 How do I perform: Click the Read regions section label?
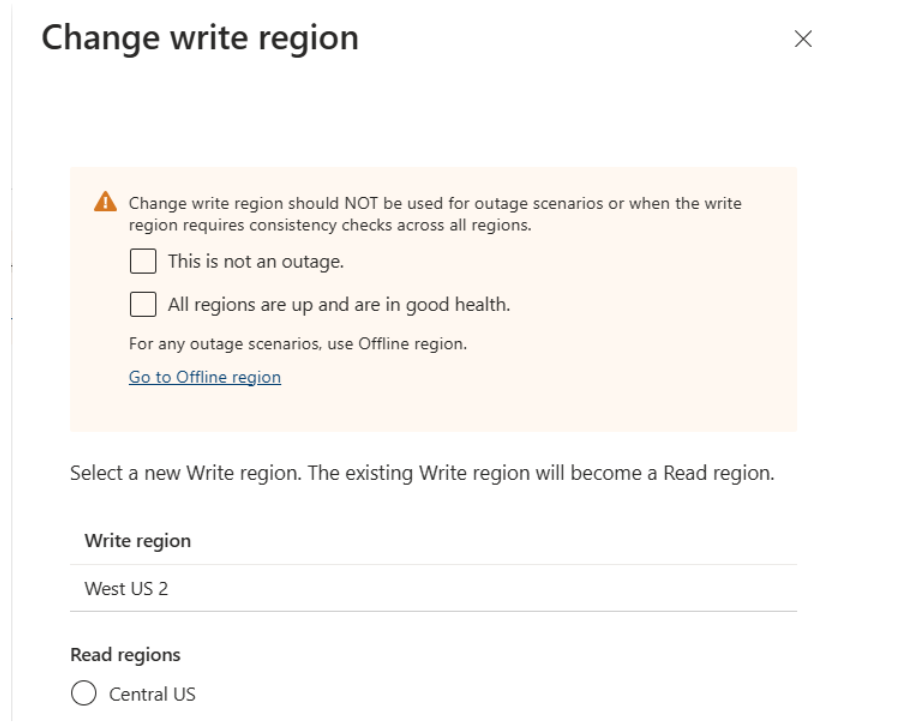[125, 654]
